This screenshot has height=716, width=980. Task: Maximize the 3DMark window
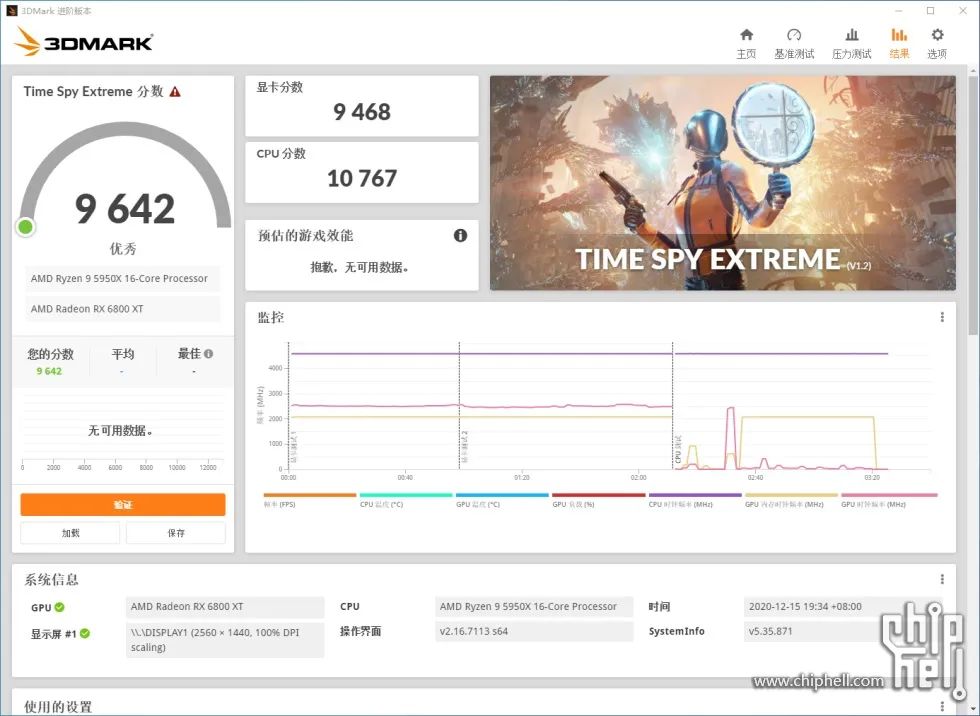(x=931, y=11)
